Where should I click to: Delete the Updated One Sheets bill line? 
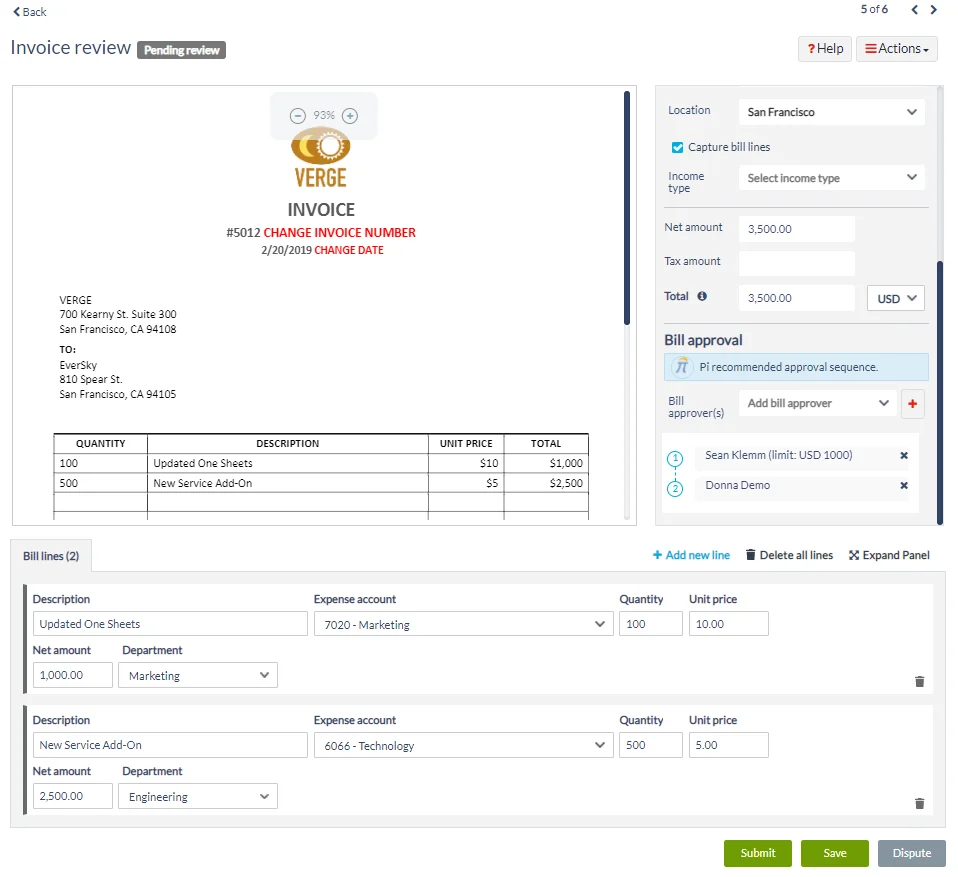[919, 681]
